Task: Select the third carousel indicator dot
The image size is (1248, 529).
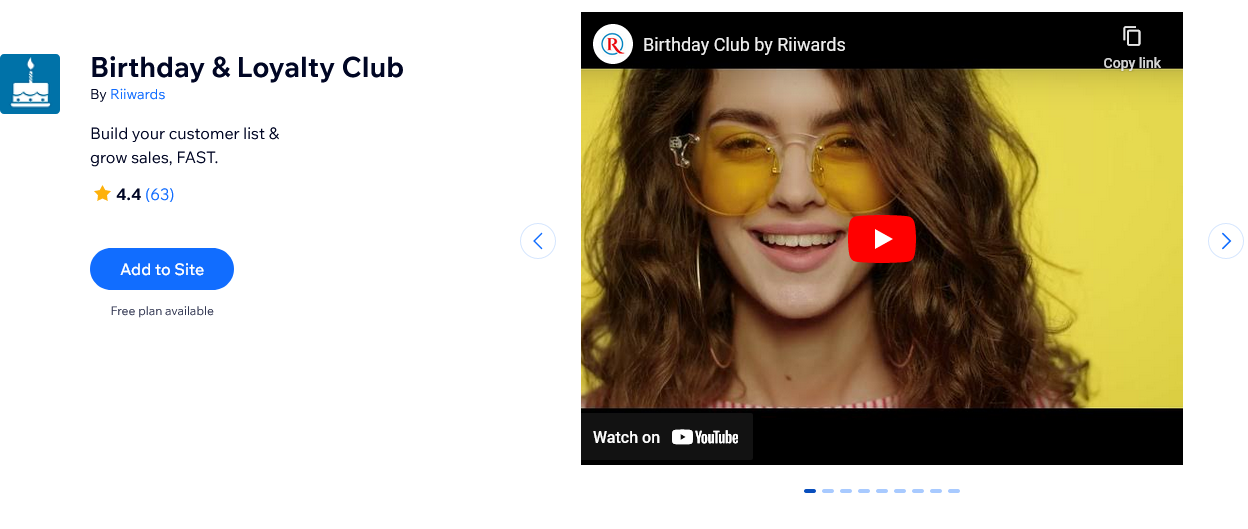Action: pyautogui.click(x=846, y=491)
